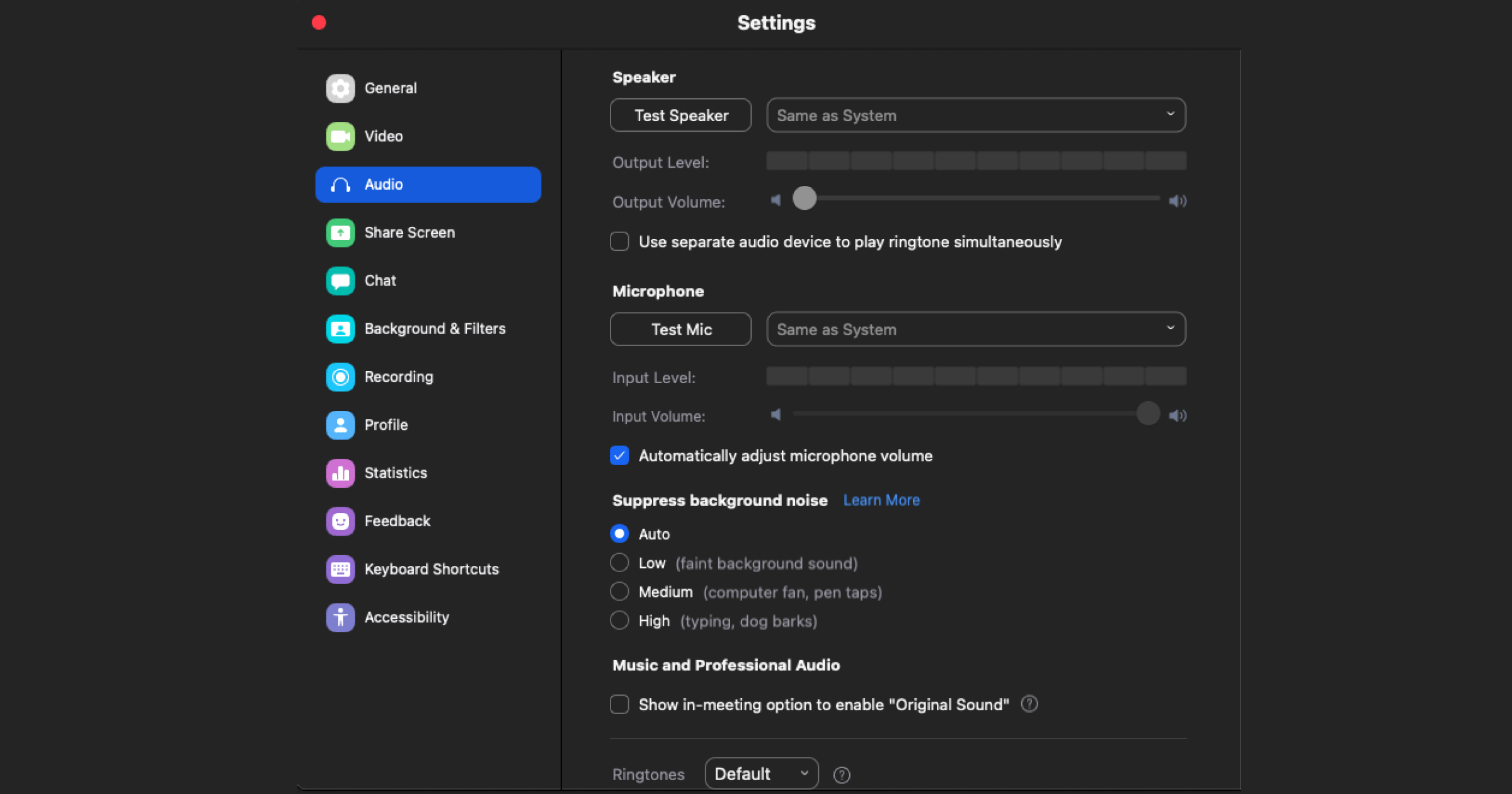Switch to the Profile settings tab
Screen dimensions: 1512x794
[386, 425]
